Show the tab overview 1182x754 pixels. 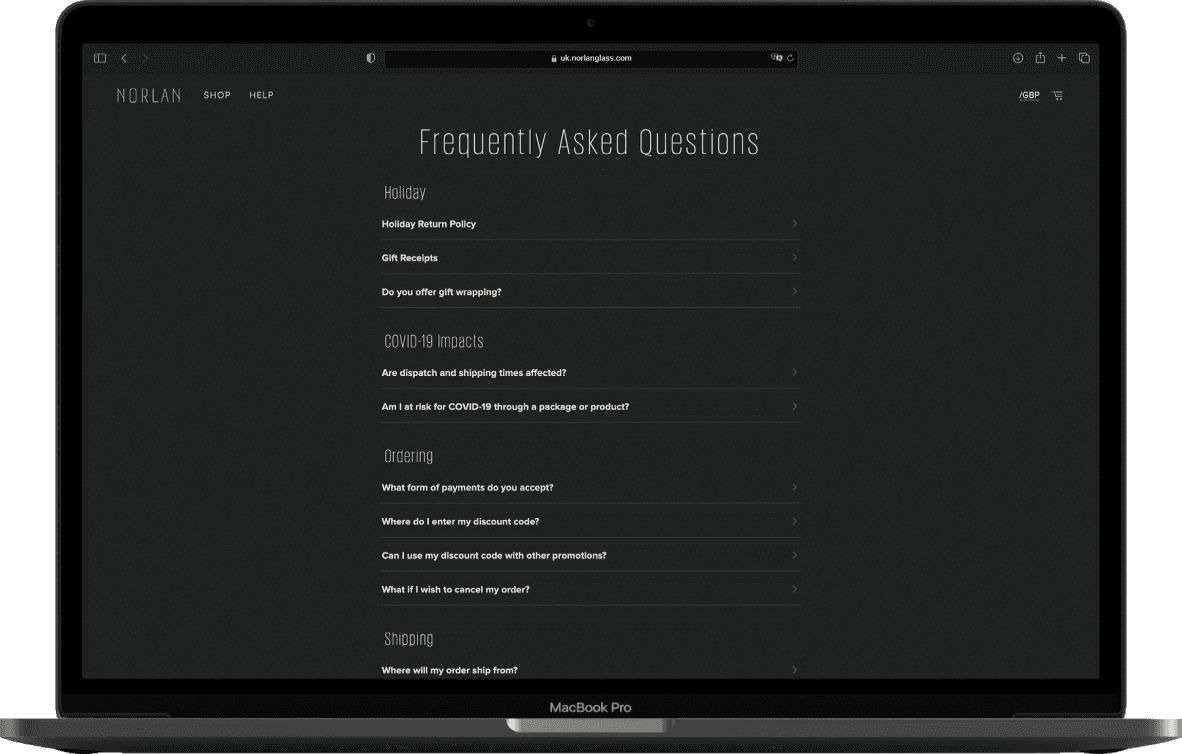coord(1084,58)
